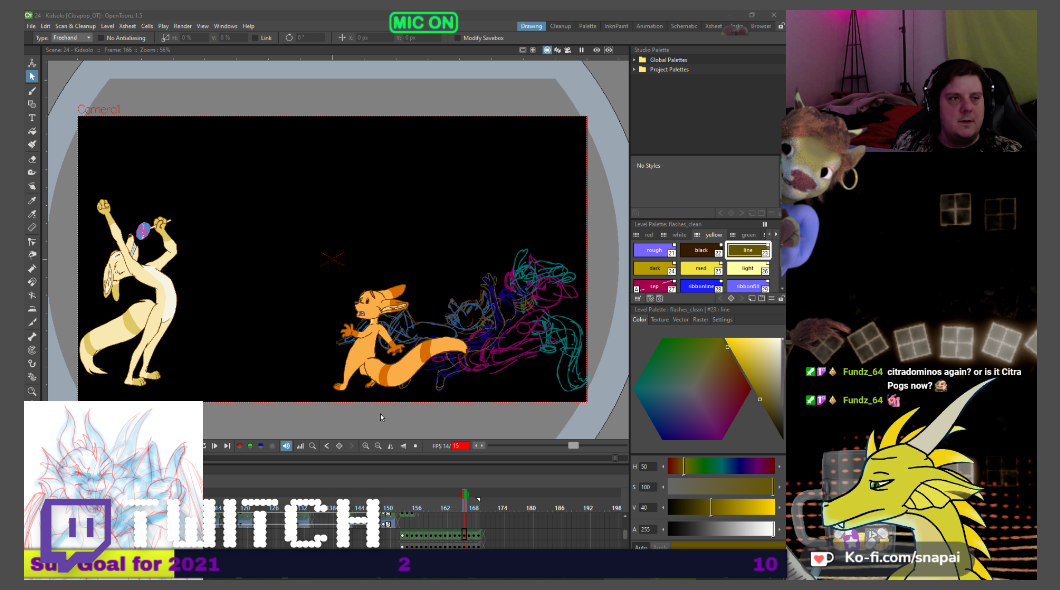Expand the Global Palettes folder
The width and height of the screenshot is (1060, 590).
tap(635, 59)
